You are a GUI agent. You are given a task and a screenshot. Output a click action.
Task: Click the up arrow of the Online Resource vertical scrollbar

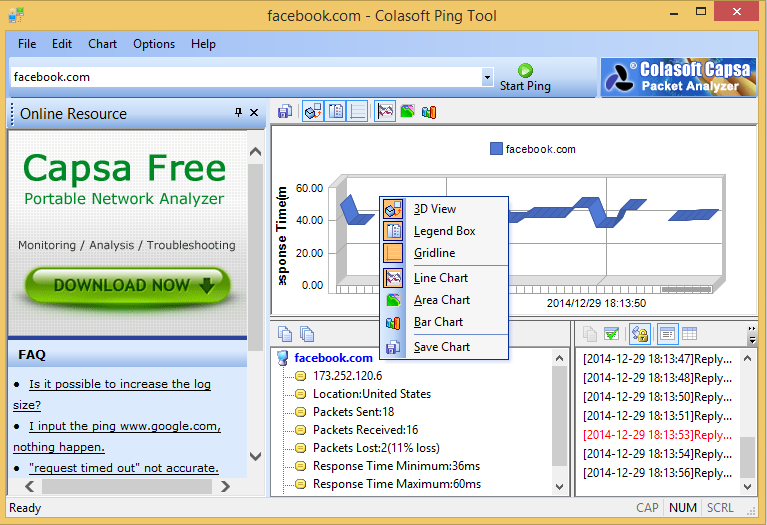[255, 152]
